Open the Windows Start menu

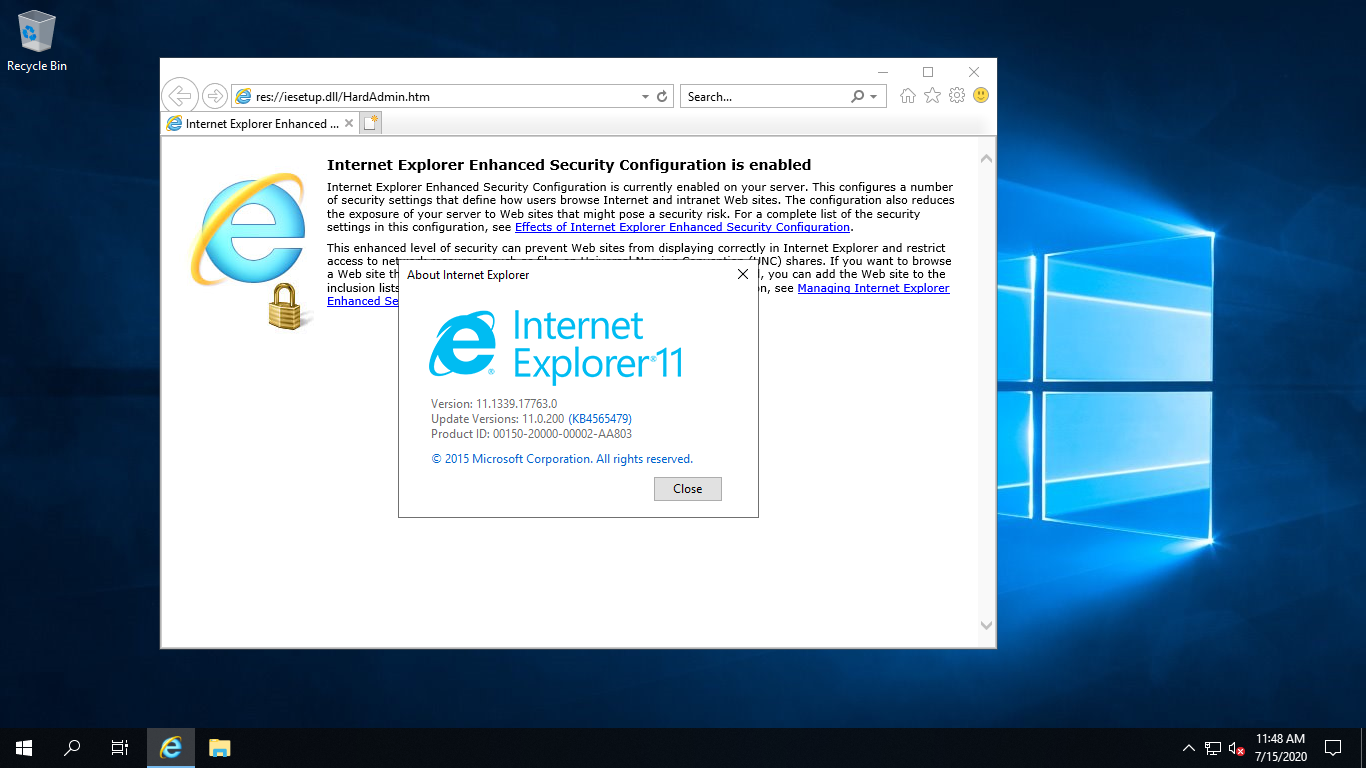click(24, 747)
